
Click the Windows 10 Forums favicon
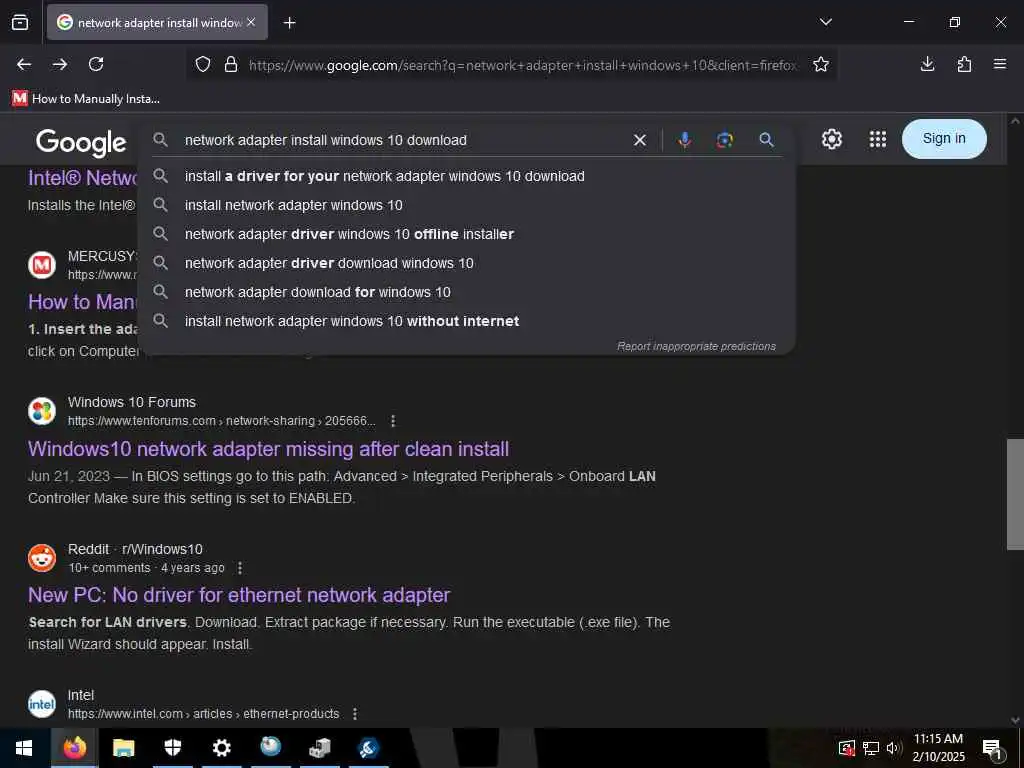click(x=42, y=411)
